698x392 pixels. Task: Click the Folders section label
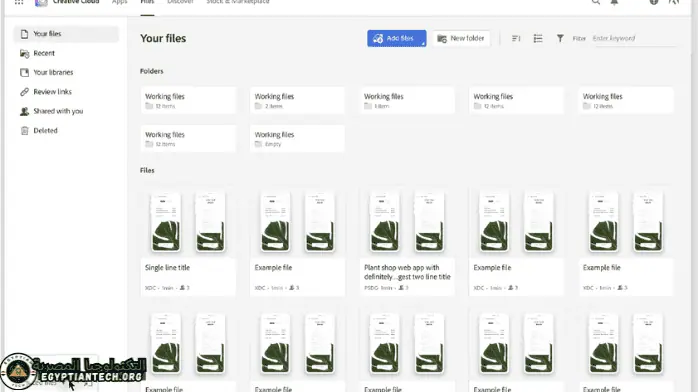pos(151,71)
